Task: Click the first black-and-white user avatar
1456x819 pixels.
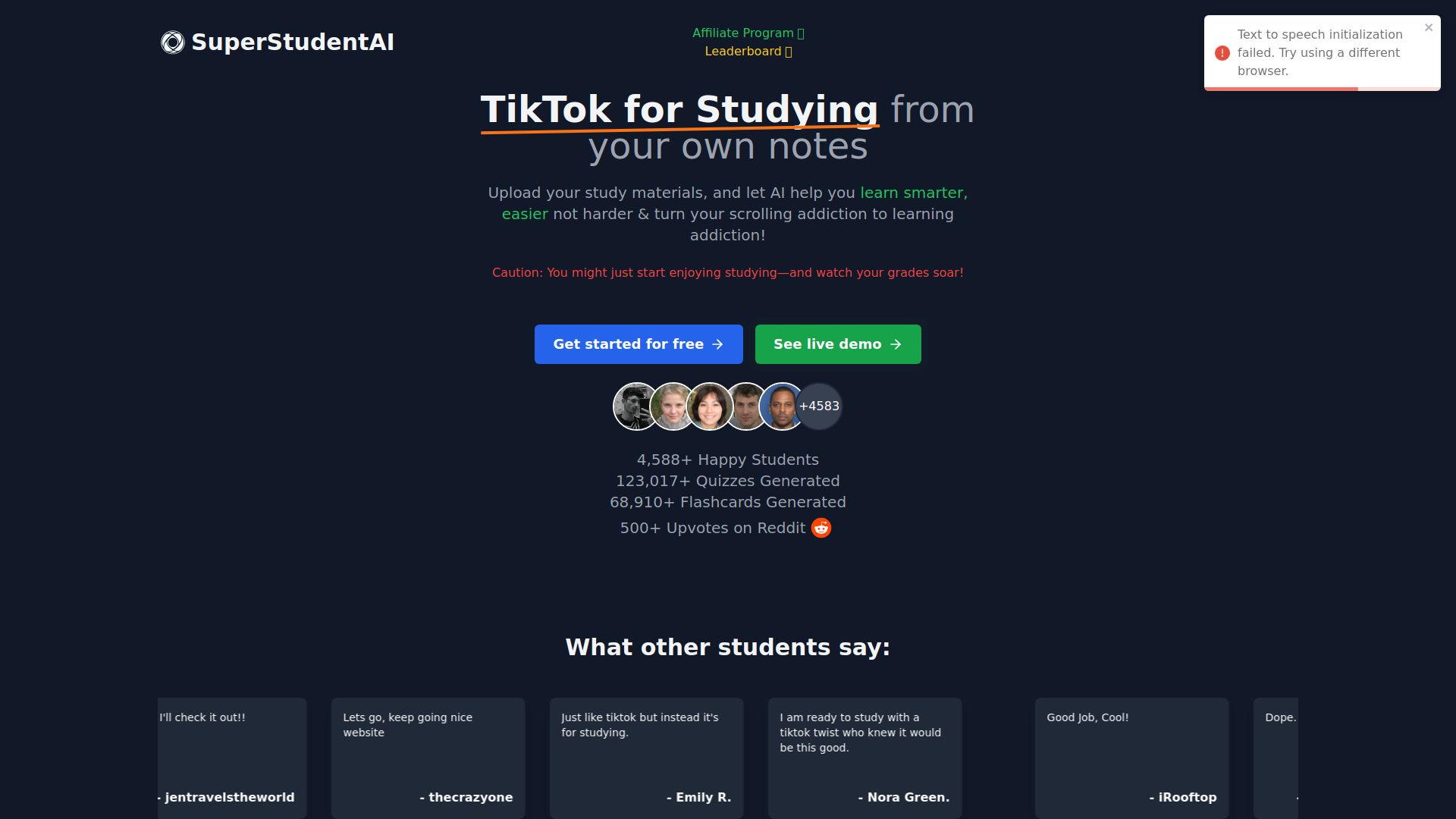Action: pos(633,406)
